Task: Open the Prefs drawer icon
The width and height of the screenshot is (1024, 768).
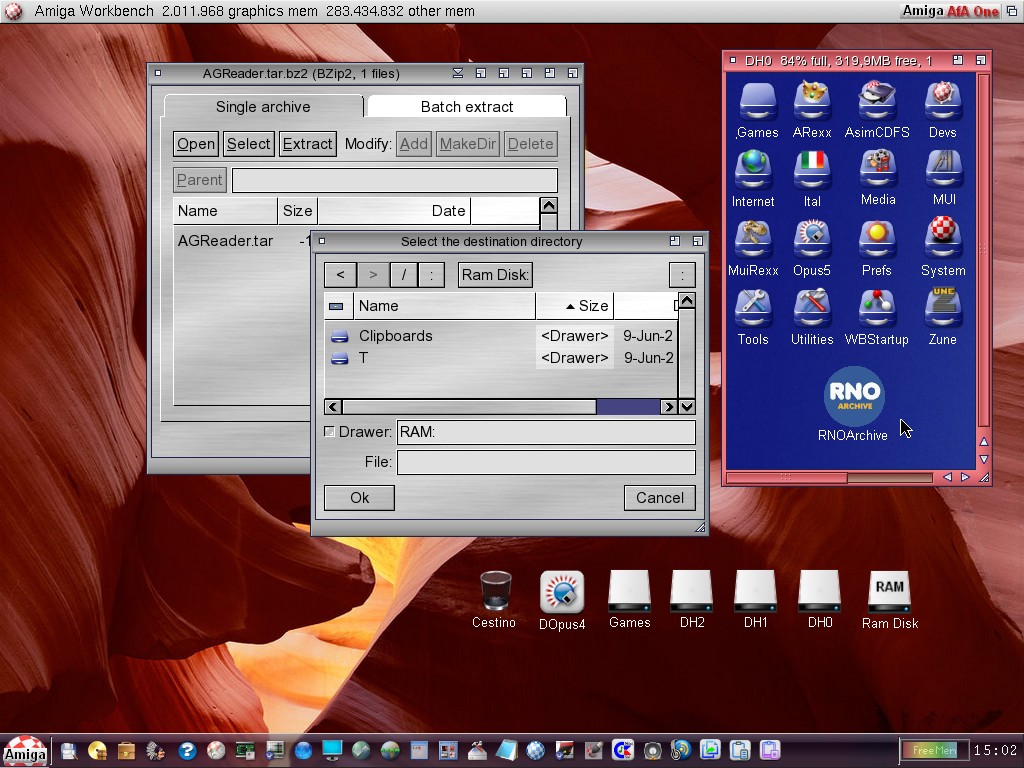Action: pos(876,240)
